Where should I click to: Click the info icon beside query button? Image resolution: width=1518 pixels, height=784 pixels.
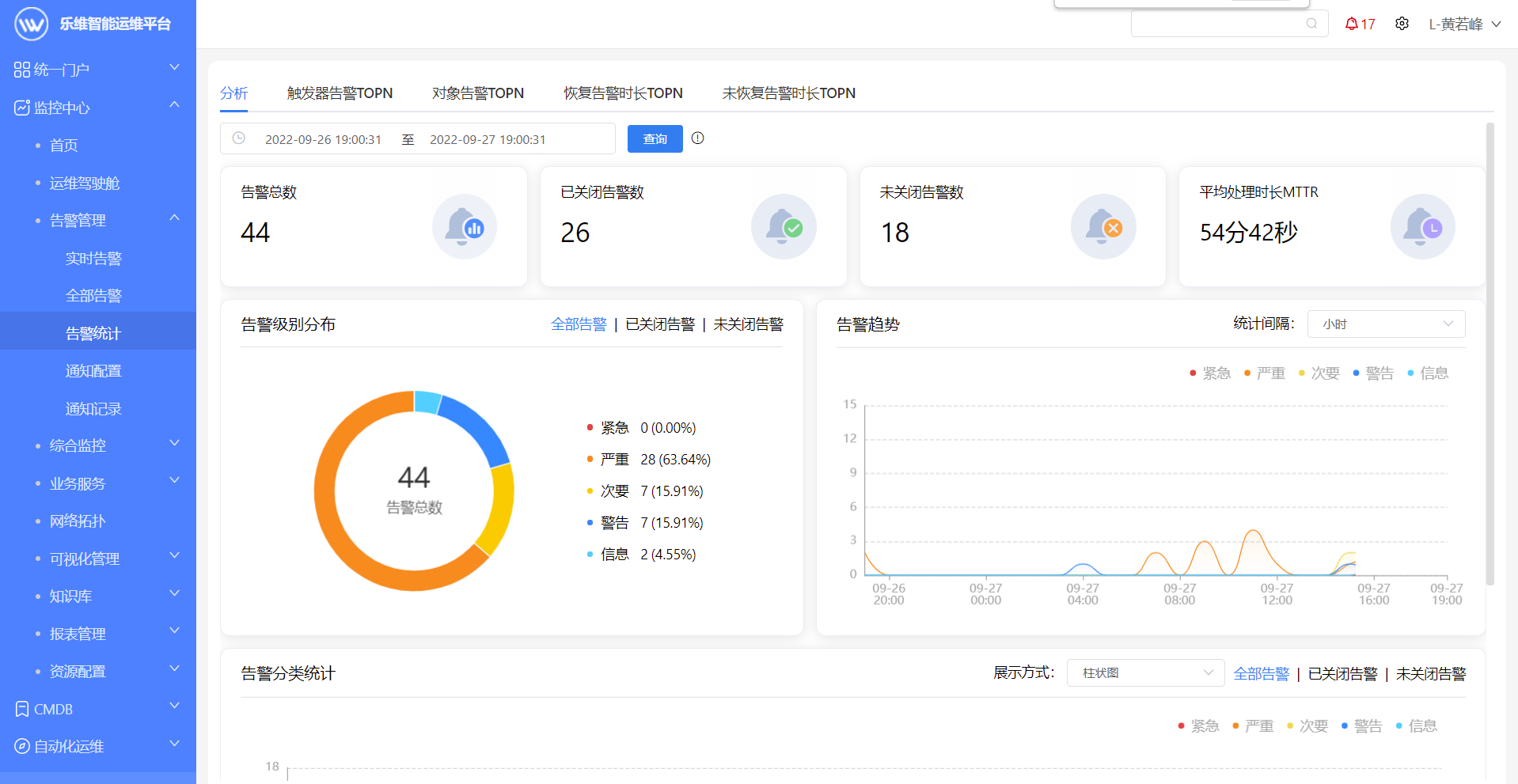coord(697,138)
